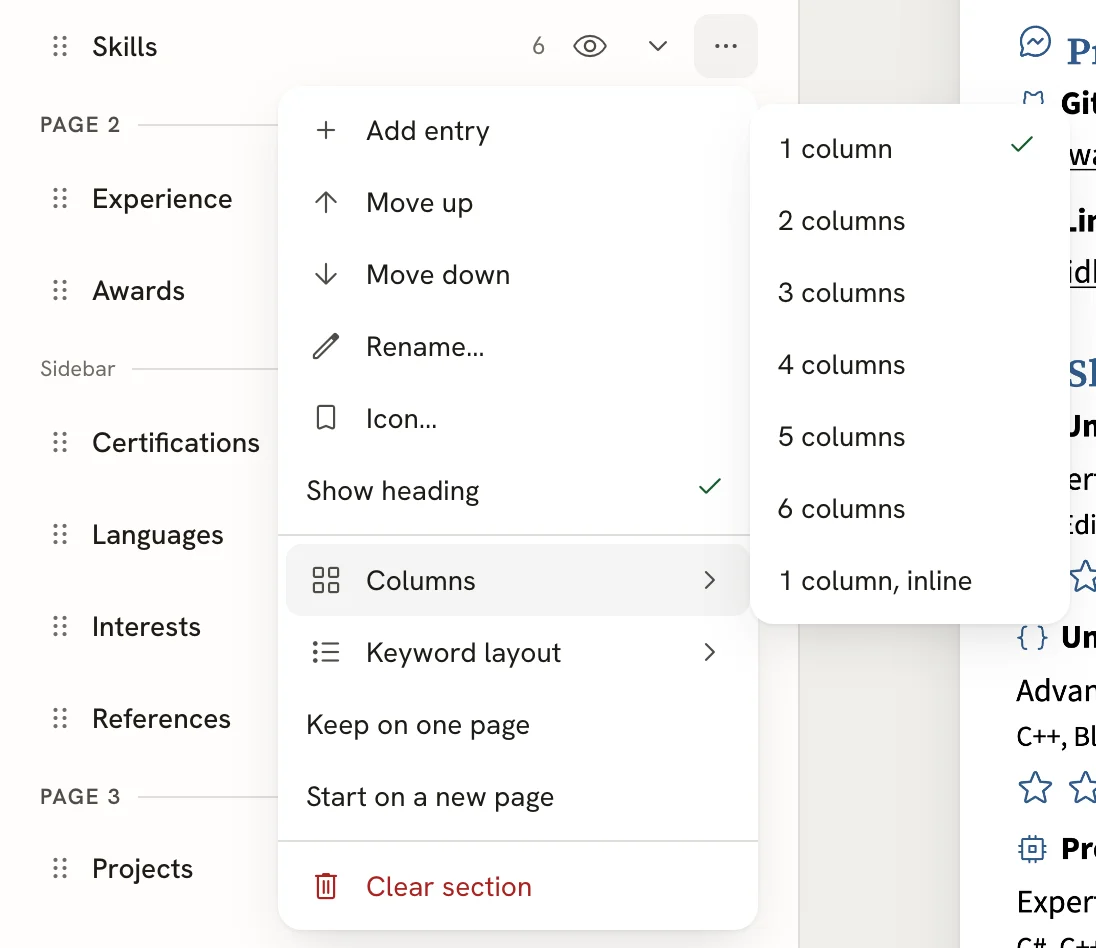
Task: Choose Move down from the menu
Action: pyautogui.click(x=518, y=274)
